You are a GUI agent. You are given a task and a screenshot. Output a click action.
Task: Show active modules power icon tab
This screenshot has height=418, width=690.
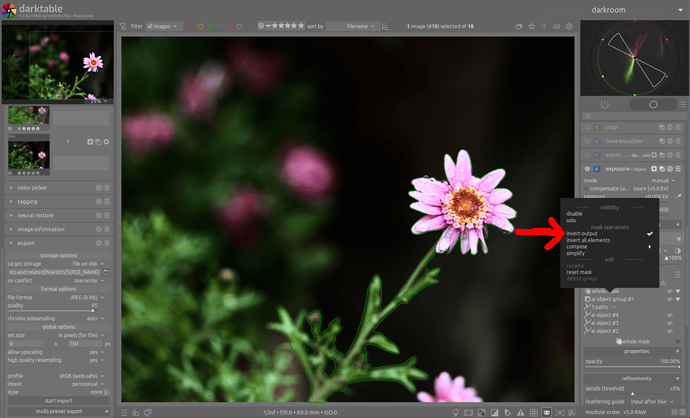[605, 104]
